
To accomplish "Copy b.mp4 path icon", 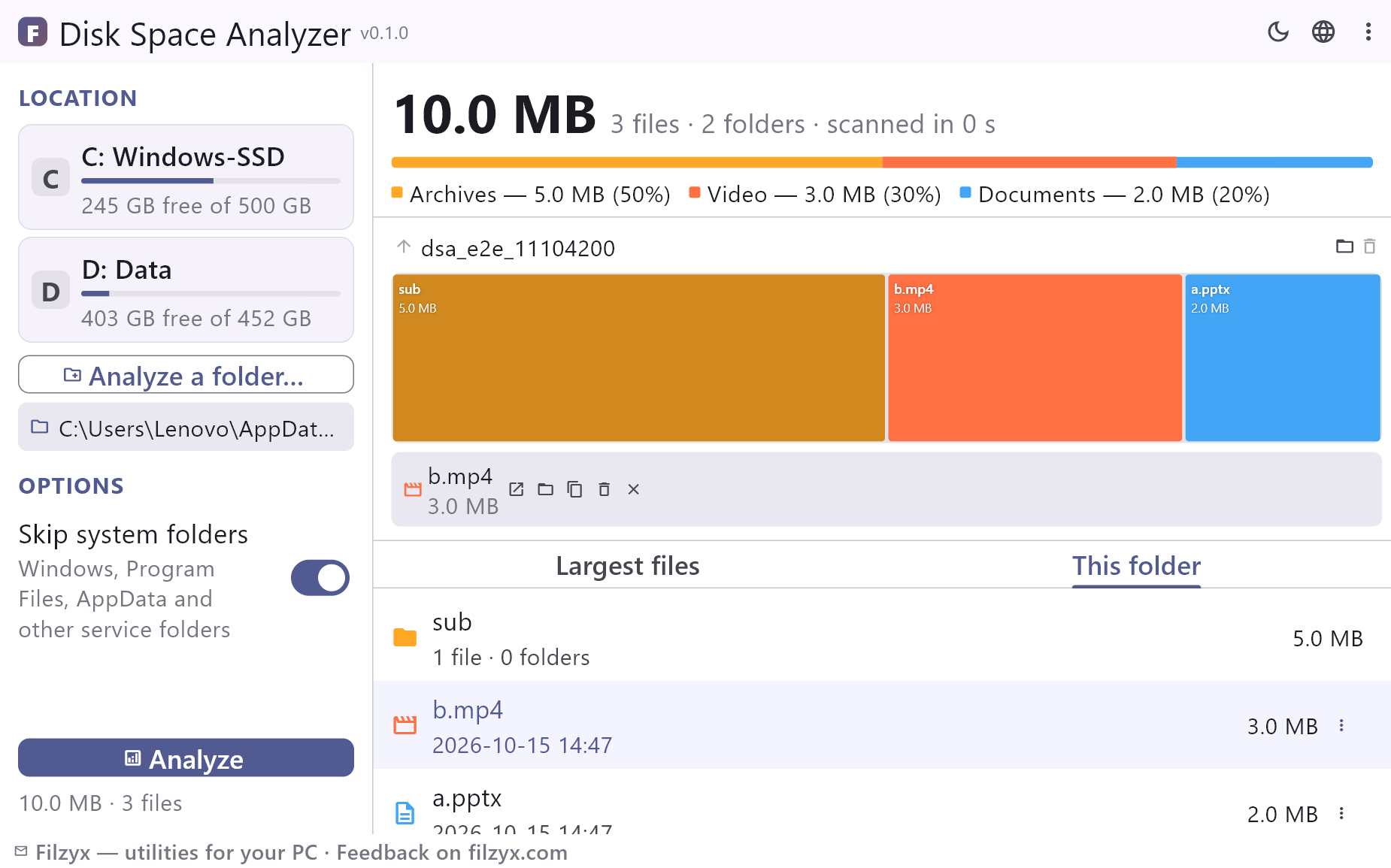I will pyautogui.click(x=574, y=489).
